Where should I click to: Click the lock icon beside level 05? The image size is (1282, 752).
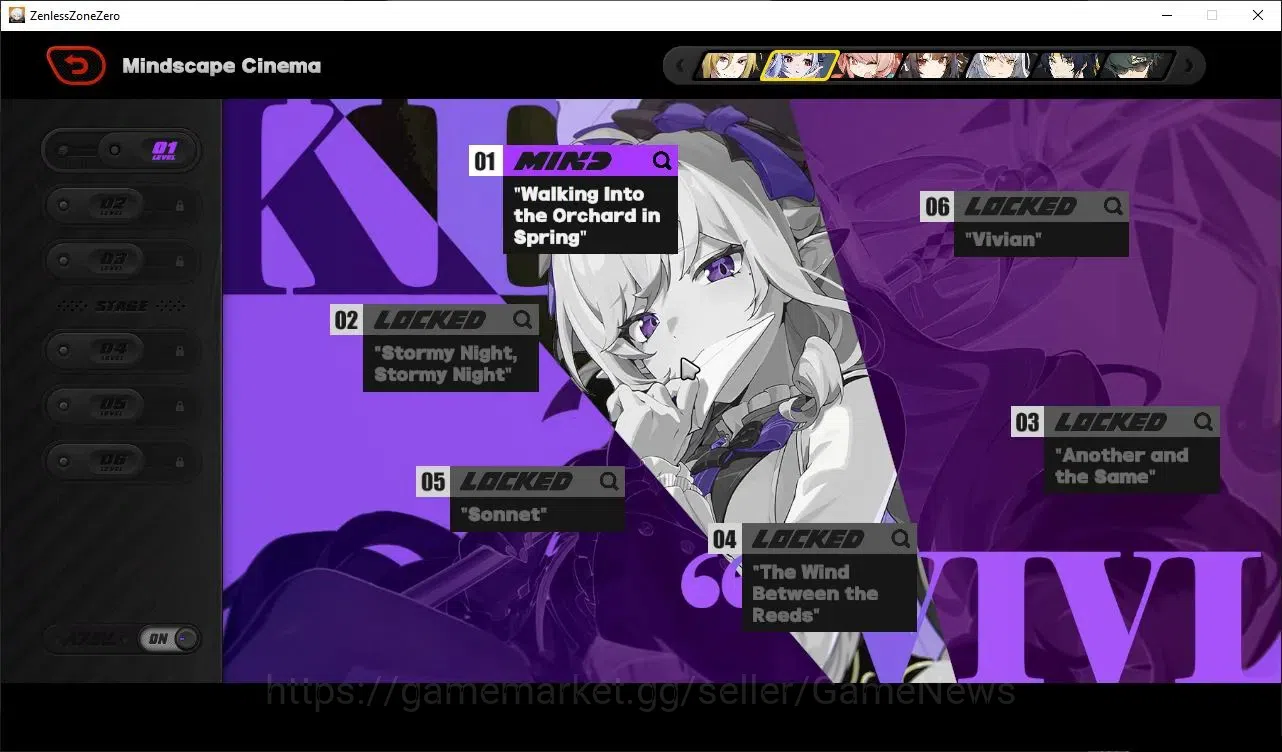180,406
